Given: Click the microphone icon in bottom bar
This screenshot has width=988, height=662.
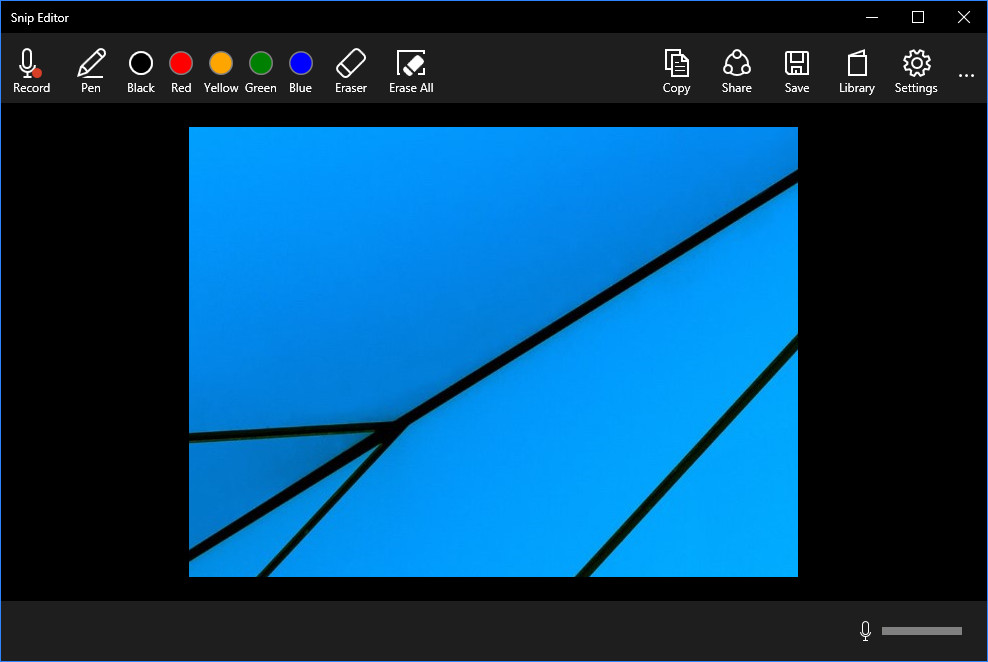Looking at the screenshot, I should click(865, 631).
